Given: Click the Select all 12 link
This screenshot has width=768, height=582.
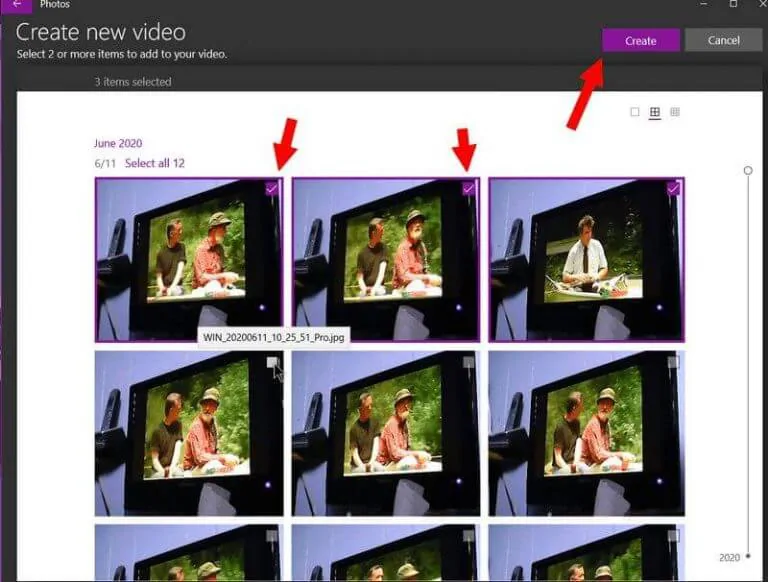Looking at the screenshot, I should pyautogui.click(x=154, y=163).
